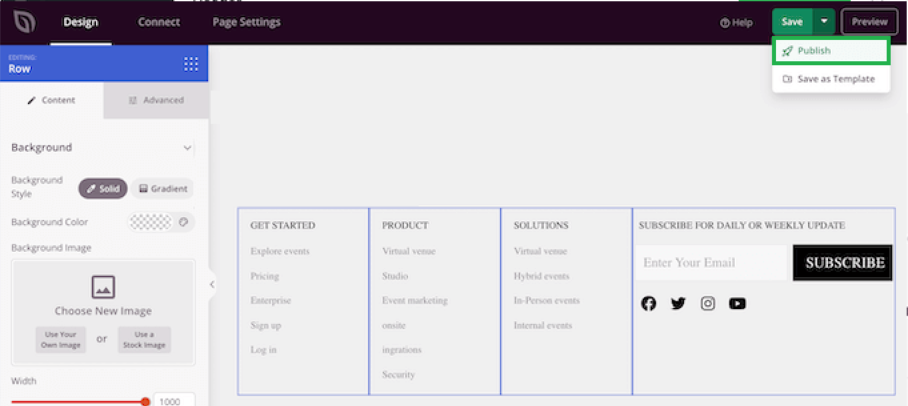908x406 pixels.
Task: Select the Gradient background style
Action: point(162,188)
